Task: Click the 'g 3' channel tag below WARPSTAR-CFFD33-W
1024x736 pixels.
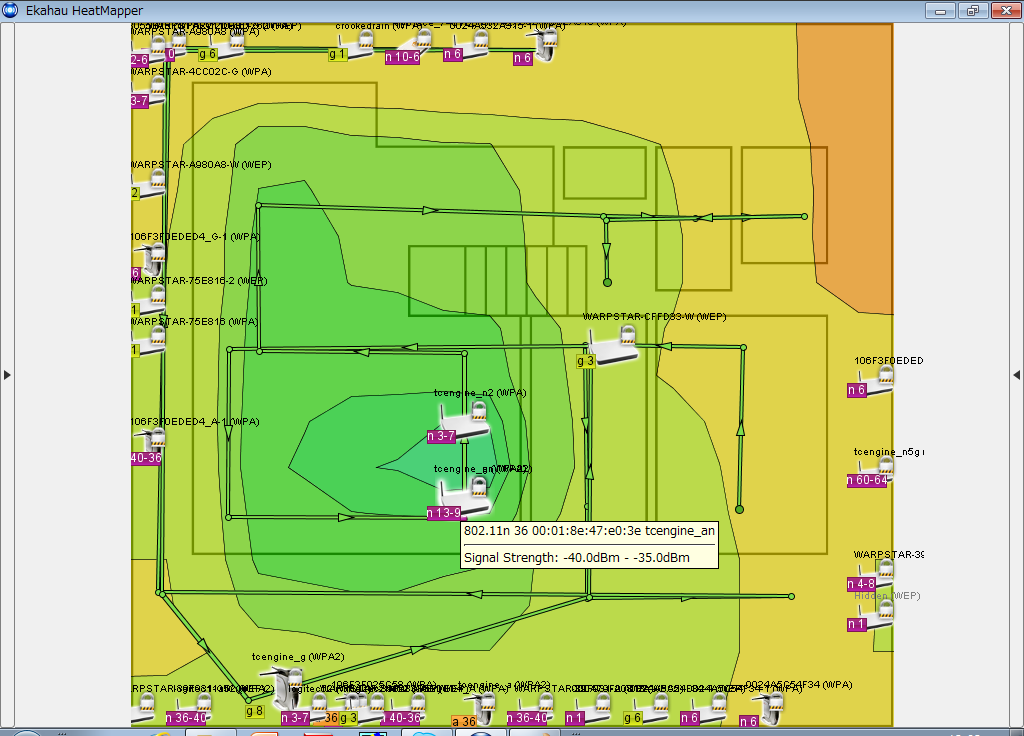Action: (586, 361)
